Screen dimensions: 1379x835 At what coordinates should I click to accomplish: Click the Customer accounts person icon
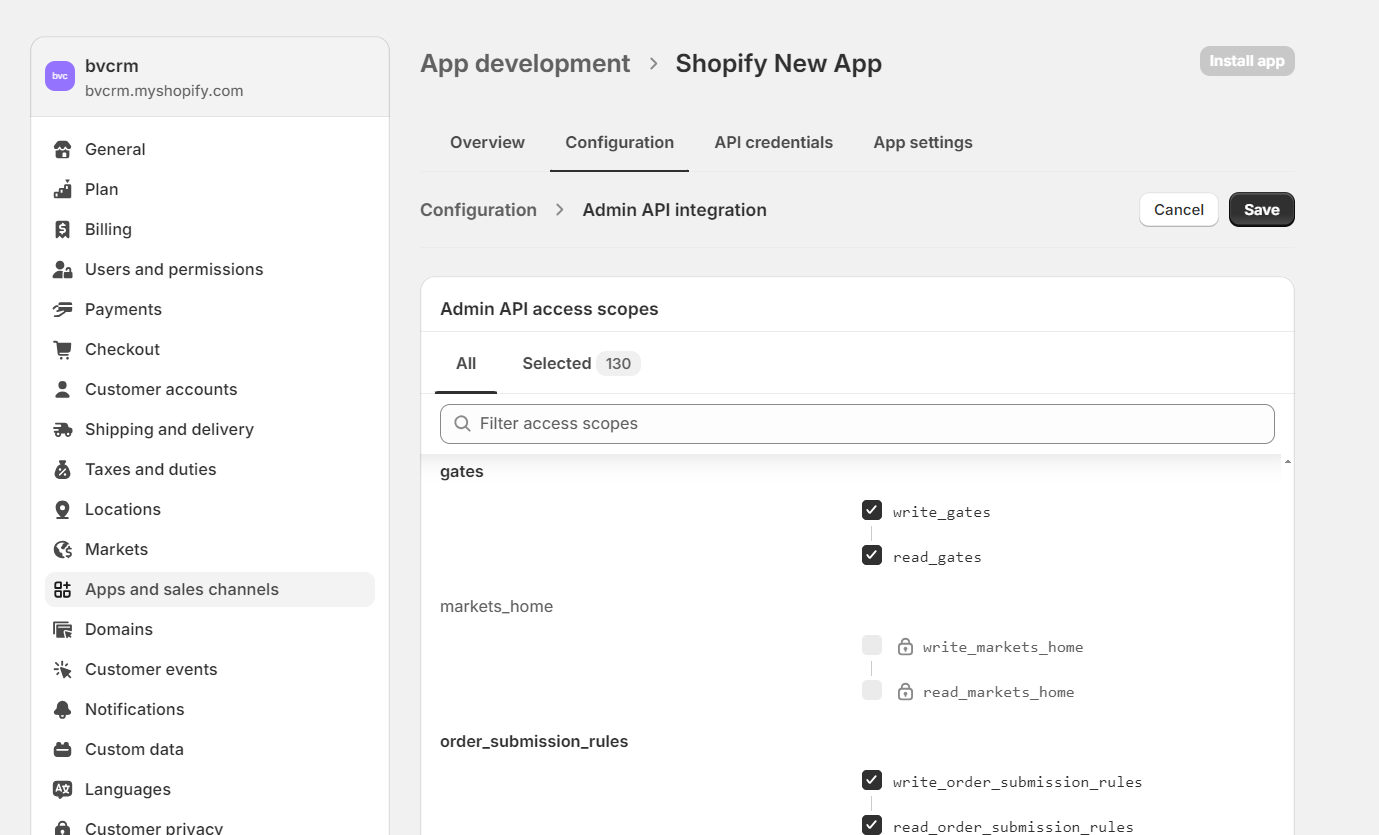coord(63,390)
